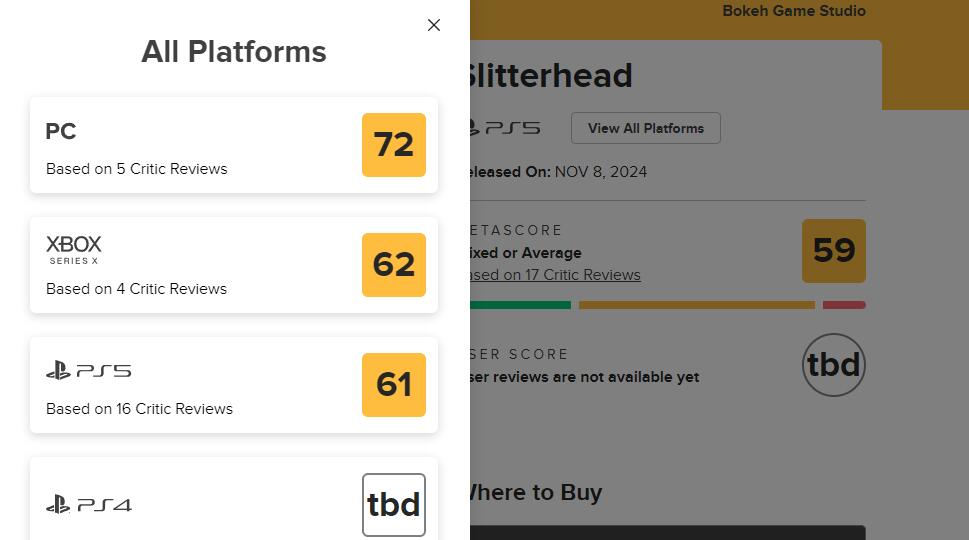Viewport: 969px width, 540px height.
Task: Click the Metascore 59 badge
Action: click(834, 251)
